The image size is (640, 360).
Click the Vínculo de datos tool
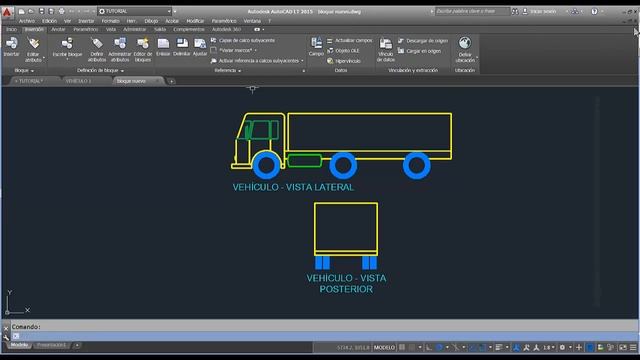pos(386,49)
